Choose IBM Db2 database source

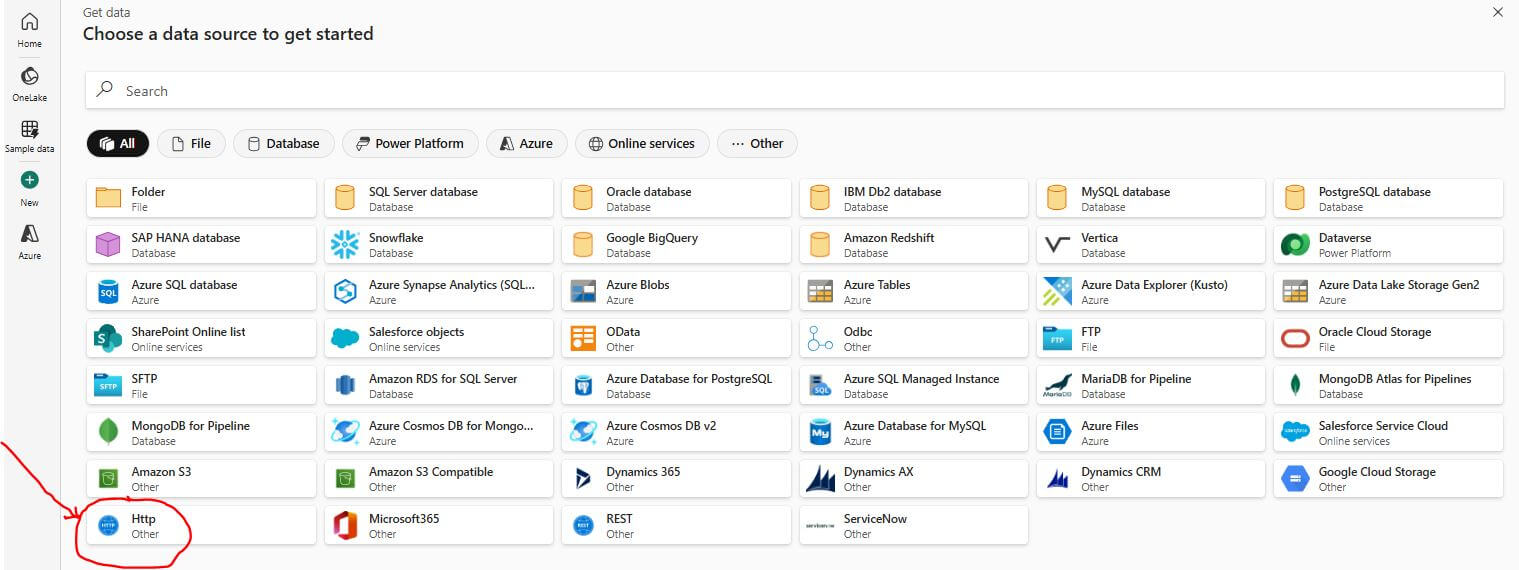[x=915, y=198]
